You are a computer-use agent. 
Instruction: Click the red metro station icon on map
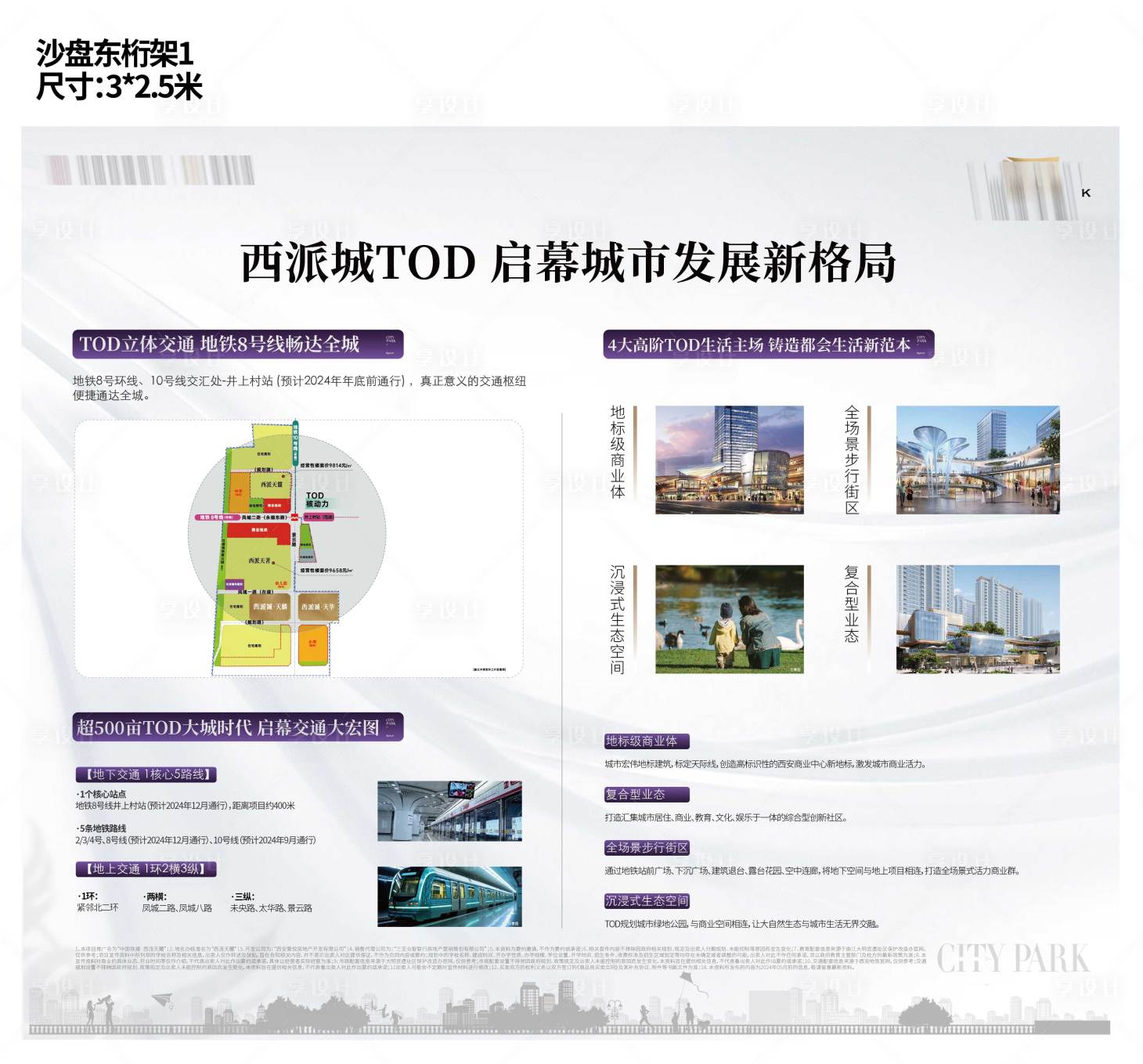coord(295,518)
